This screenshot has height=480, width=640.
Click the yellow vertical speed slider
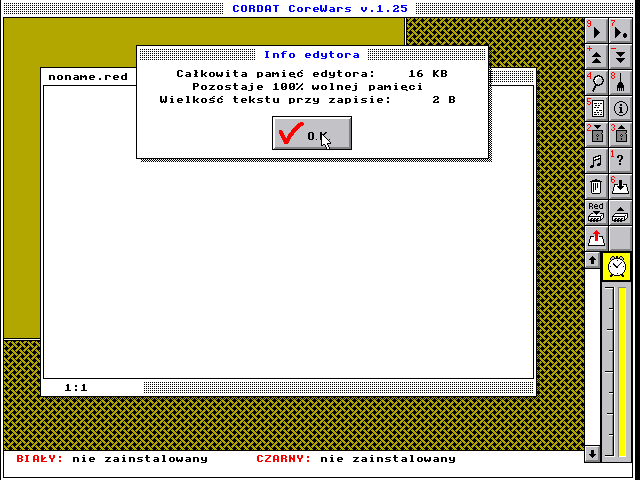tap(622, 370)
